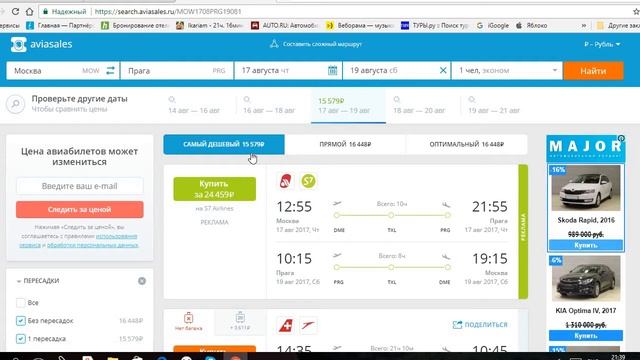The height and width of the screenshot is (360, 640).
Task: Toggle the 1 пересадка checkbox
Action: coord(20,339)
